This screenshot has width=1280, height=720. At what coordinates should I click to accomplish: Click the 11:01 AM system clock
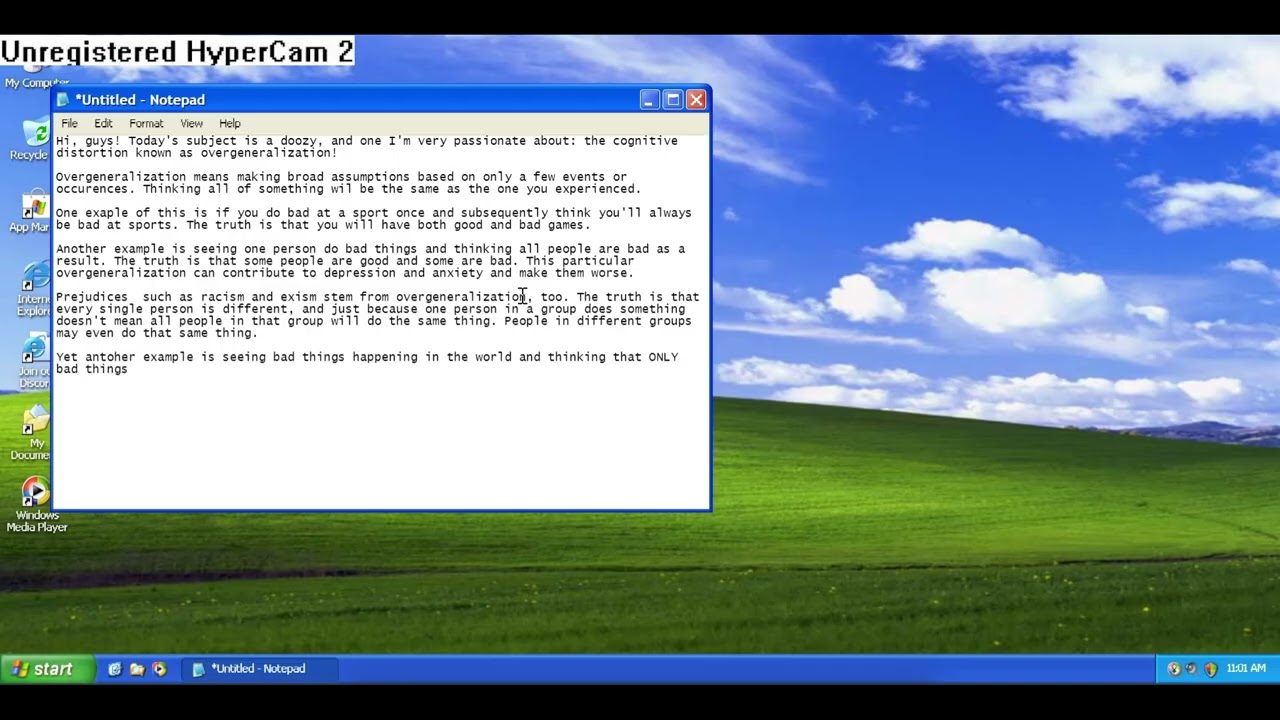tap(1246, 669)
